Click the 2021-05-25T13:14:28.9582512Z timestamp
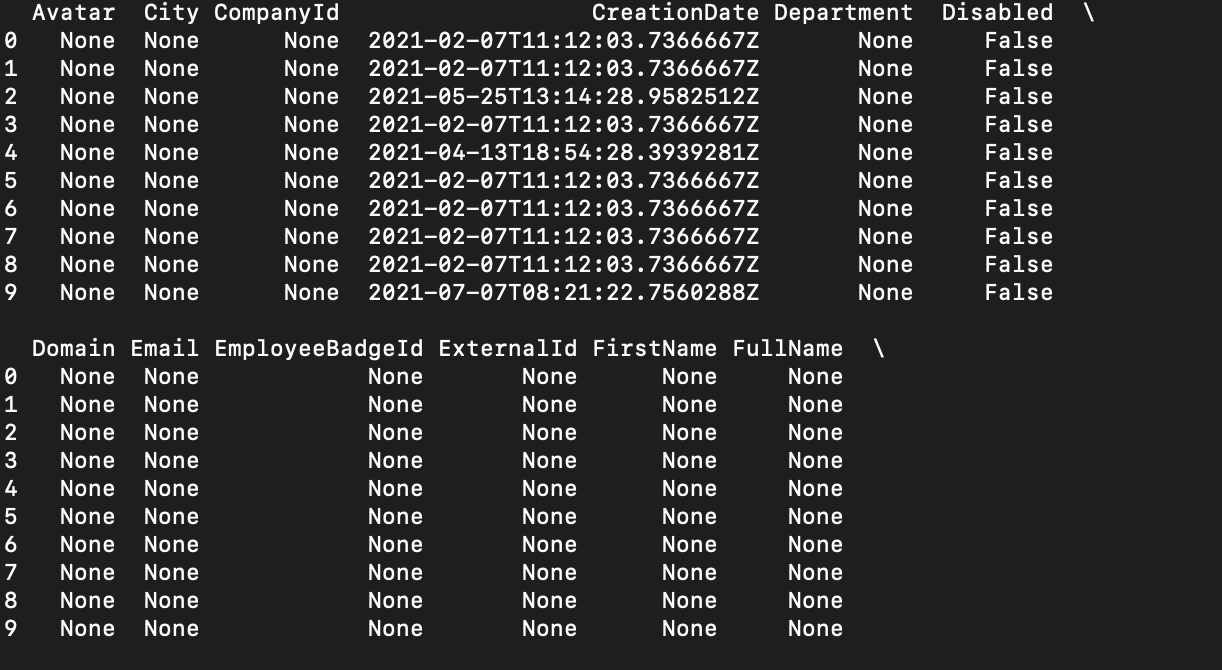 point(563,97)
